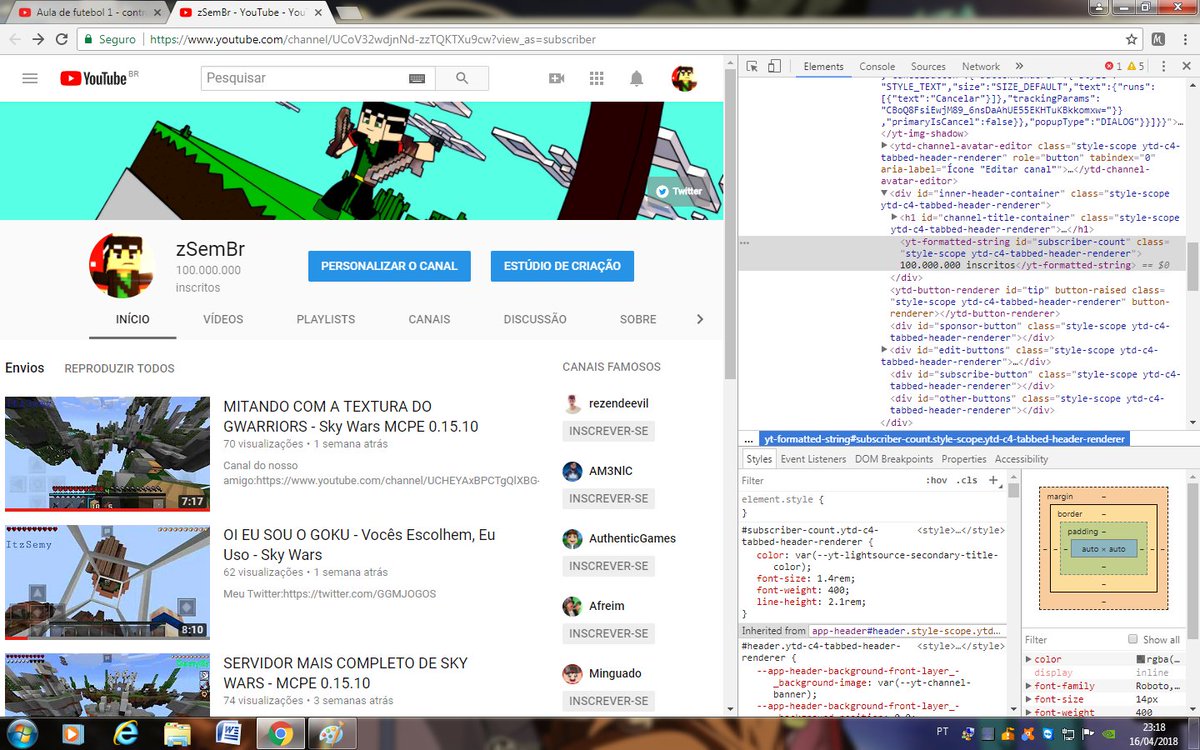Expand the edit-buttons div node

click(884, 350)
